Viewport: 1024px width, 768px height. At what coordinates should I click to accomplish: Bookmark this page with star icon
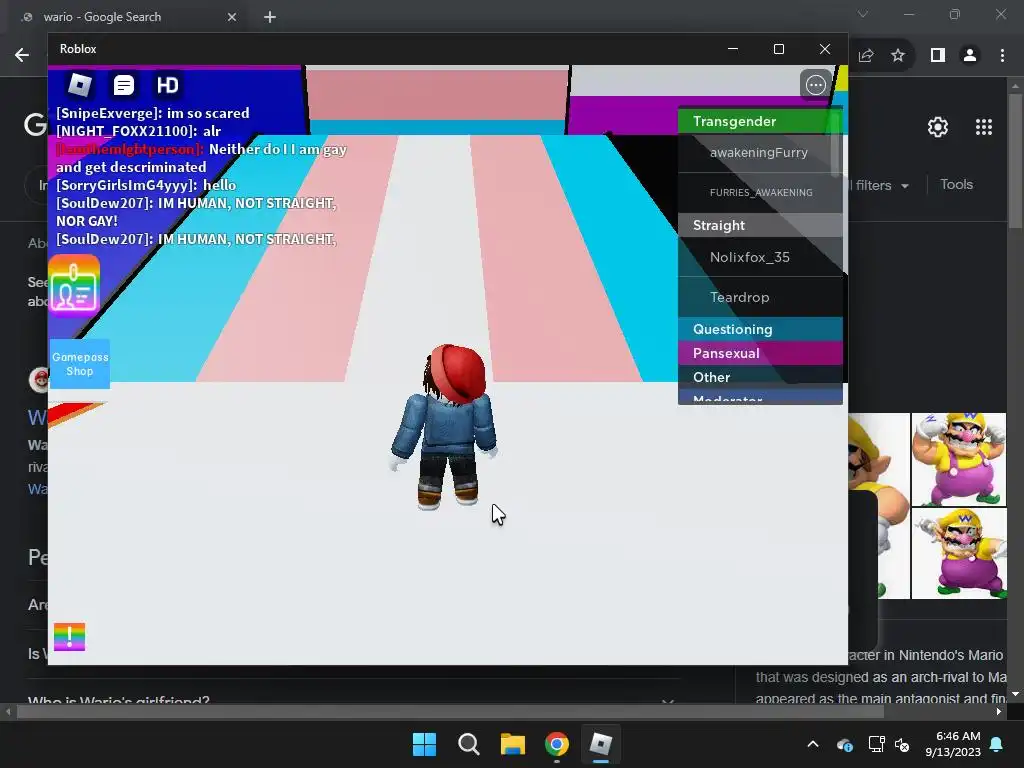(898, 56)
